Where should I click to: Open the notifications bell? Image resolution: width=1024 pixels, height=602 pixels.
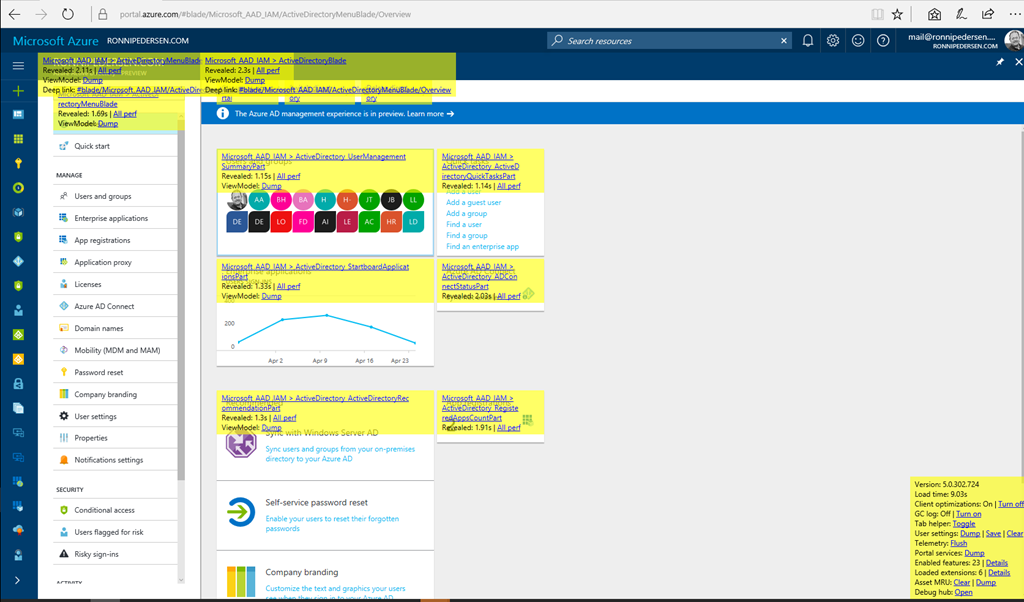pyautogui.click(x=808, y=40)
